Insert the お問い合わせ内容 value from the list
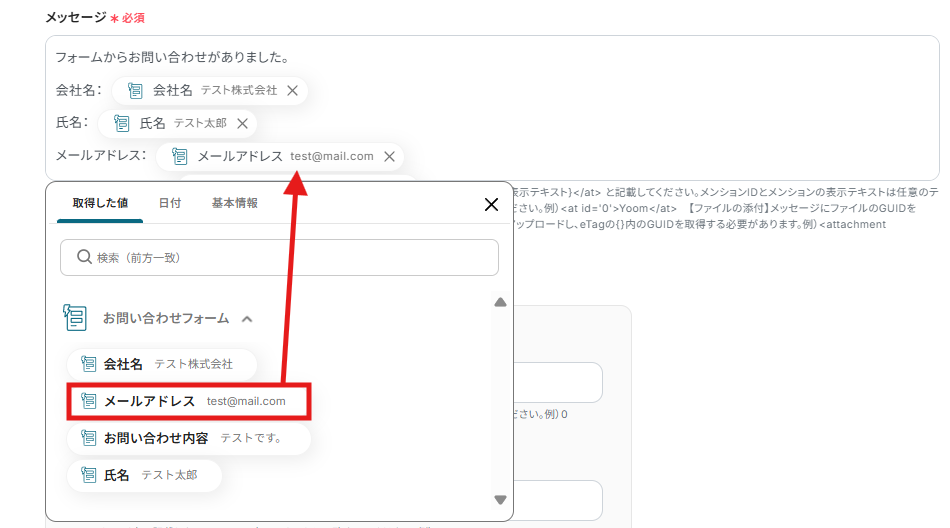The width and height of the screenshot is (950, 528). pyautogui.click(x=188, y=438)
